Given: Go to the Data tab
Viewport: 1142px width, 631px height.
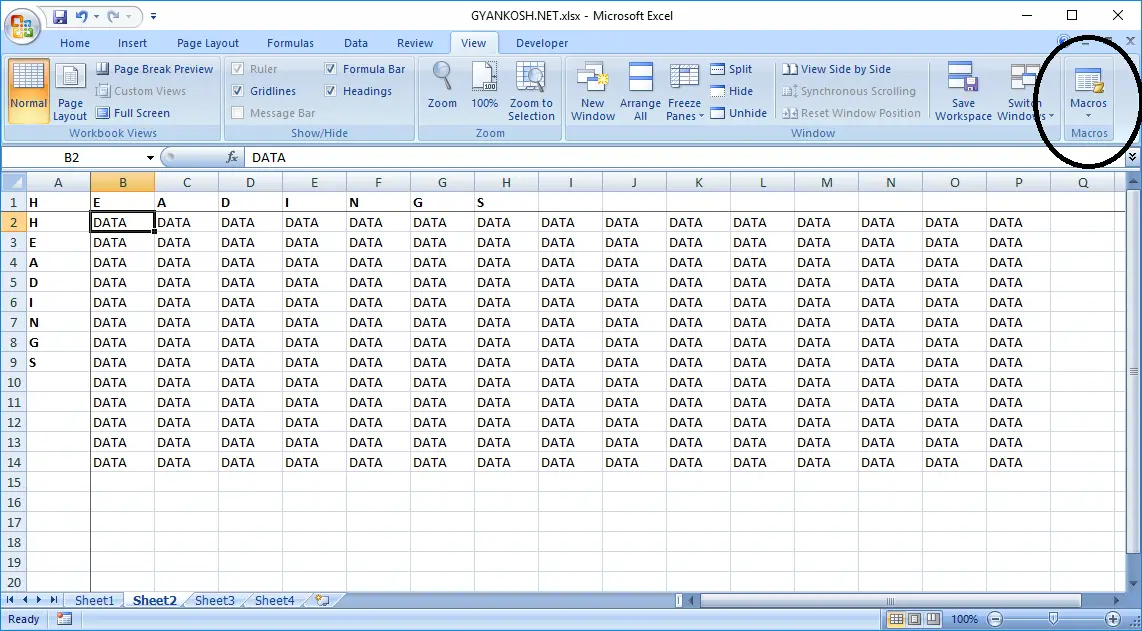Looking at the screenshot, I should 356,43.
